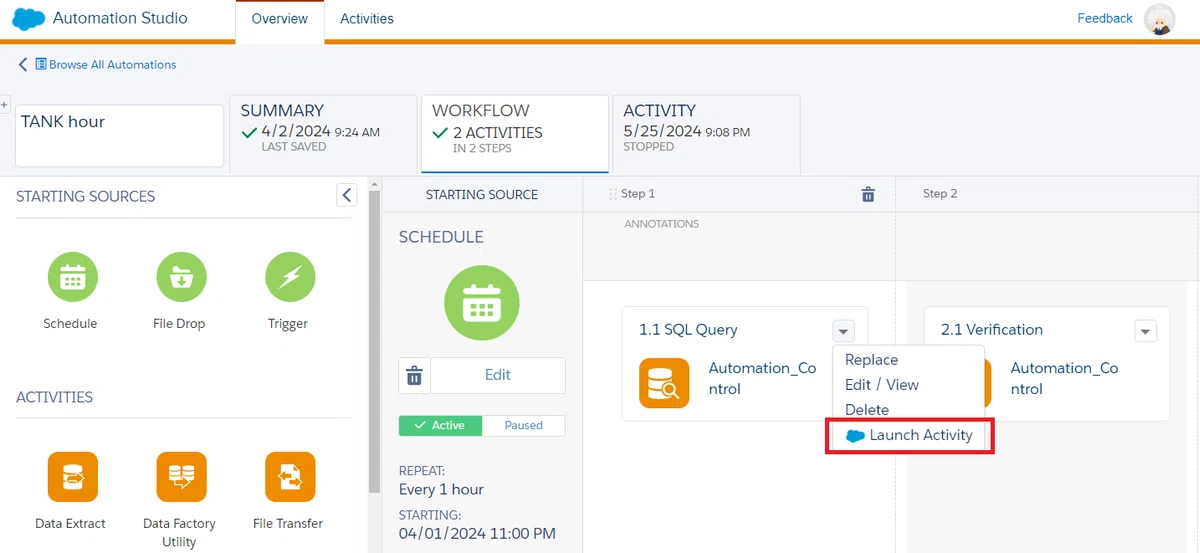Click the ACTIVITIES heading in left panel
The width and height of the screenshot is (1200, 553).
click(x=54, y=398)
